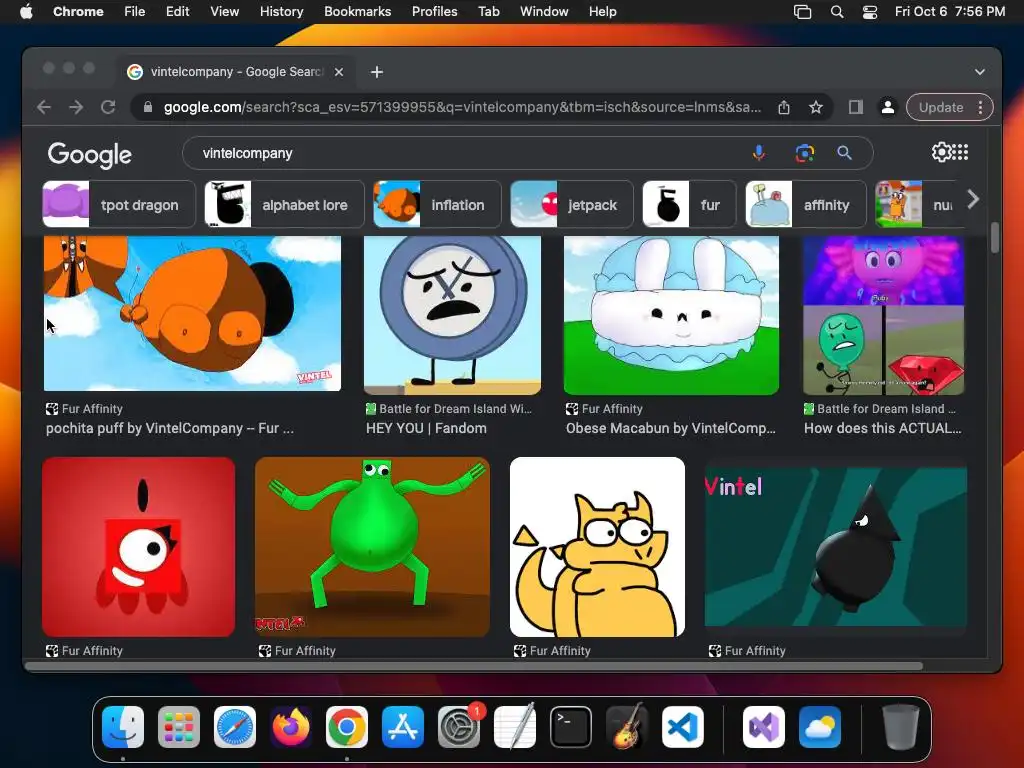Go back to previous page
Screen dimensions: 1024x768
pos(44,107)
